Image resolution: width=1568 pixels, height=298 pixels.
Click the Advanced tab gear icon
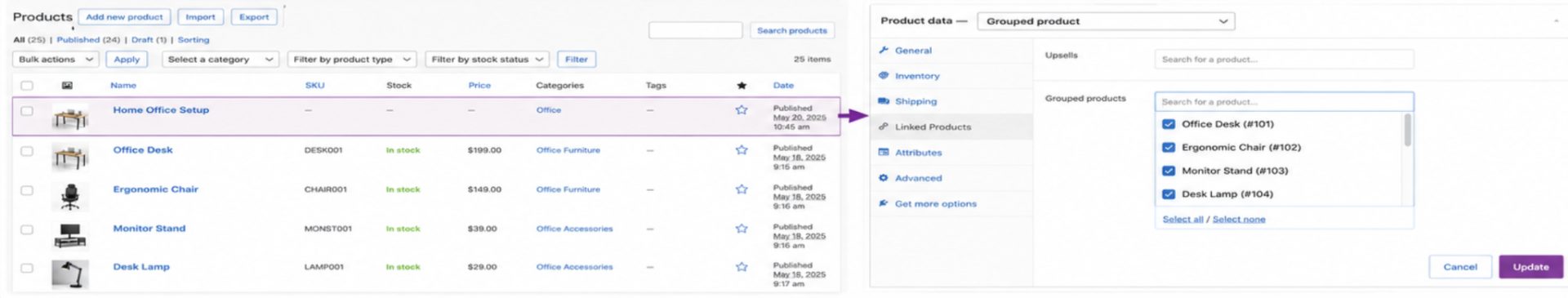click(x=884, y=177)
